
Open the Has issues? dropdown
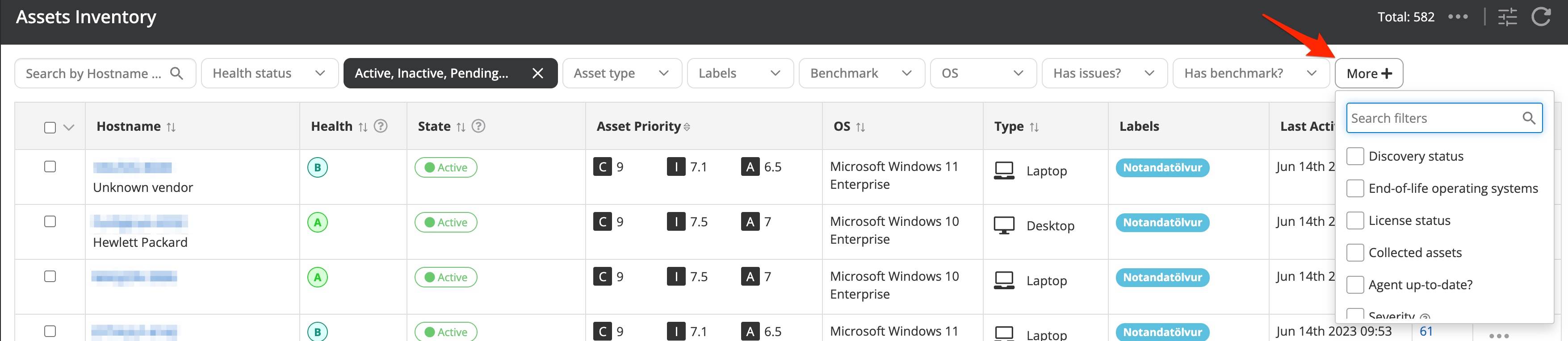(x=1103, y=74)
